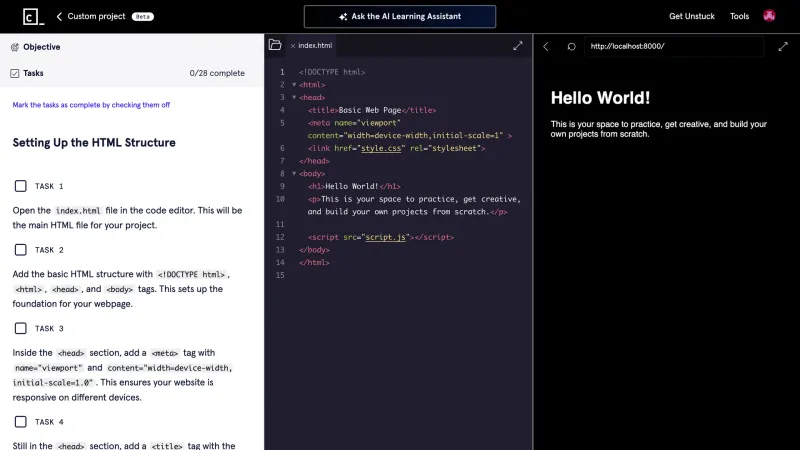Navigate back in the preview browser

[546, 46]
